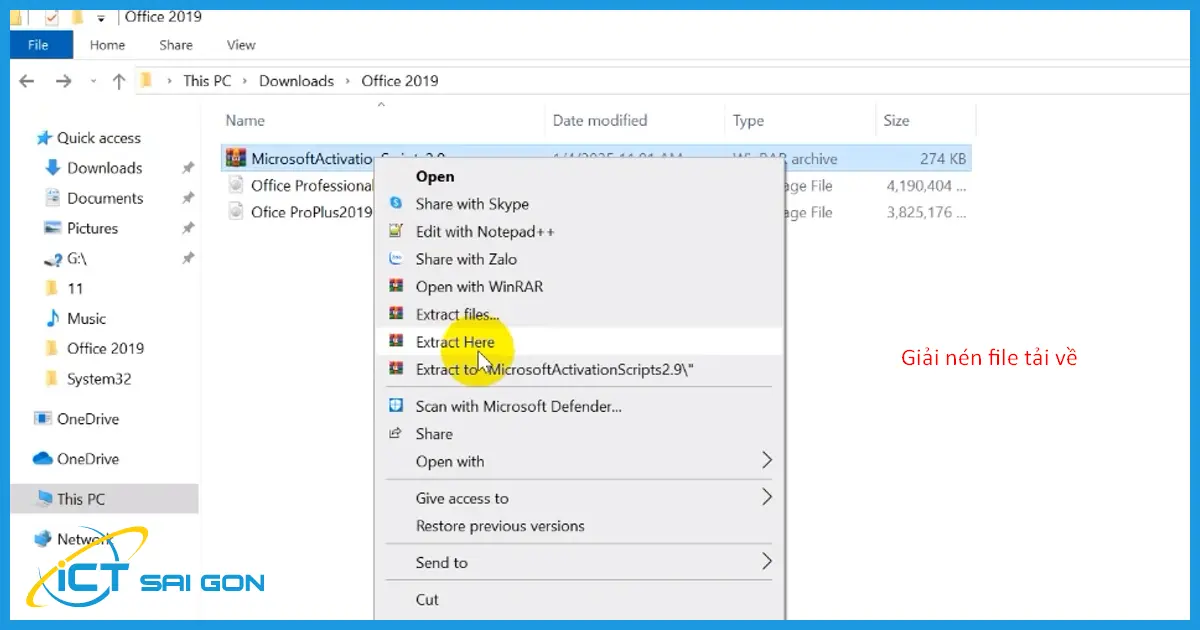
Task: Click the Notepad++ icon in menu
Action: [396, 231]
